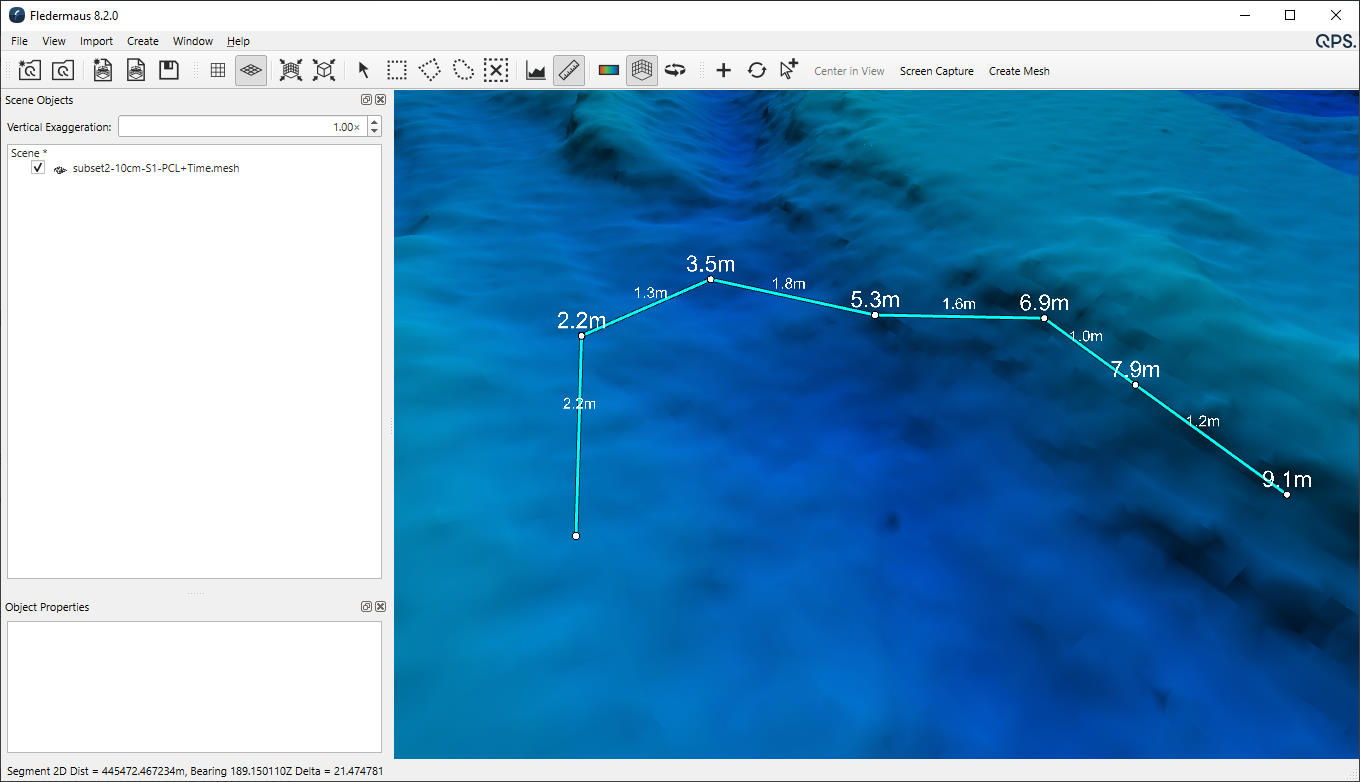Viewport: 1360px width, 782px height.
Task: Open the Import menu
Action: pos(96,41)
